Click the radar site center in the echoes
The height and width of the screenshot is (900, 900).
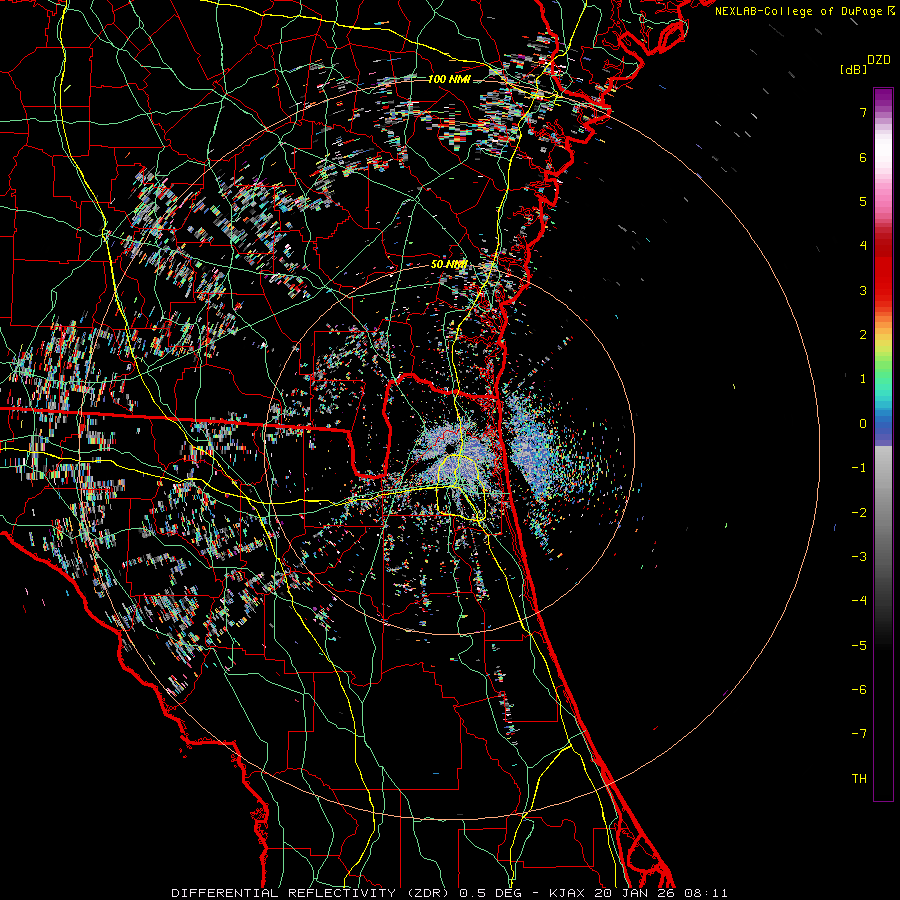coord(451,447)
